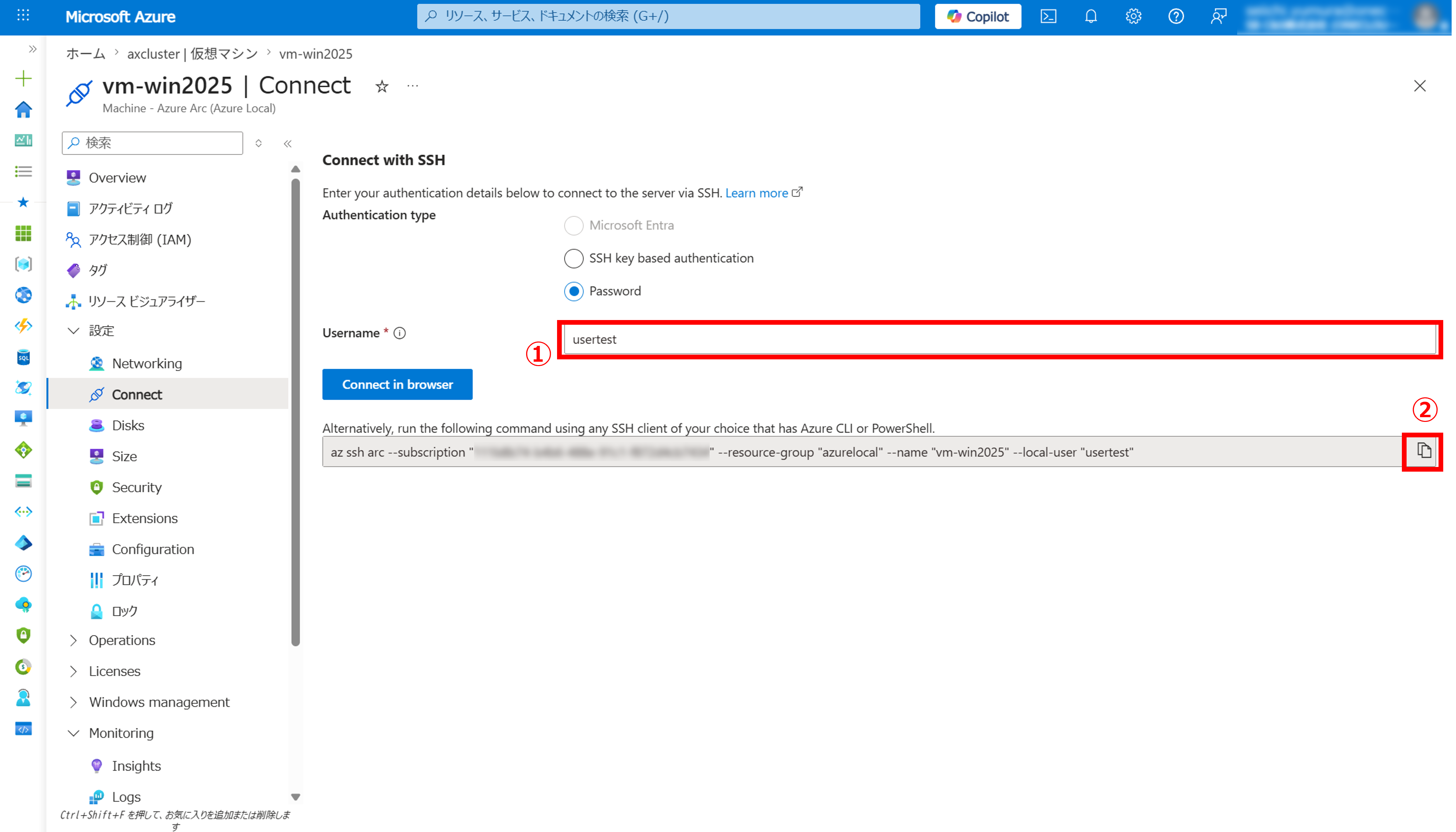Expand the left portal rail with chevrons
This screenshot has height=832, width=1456.
[x=33, y=49]
